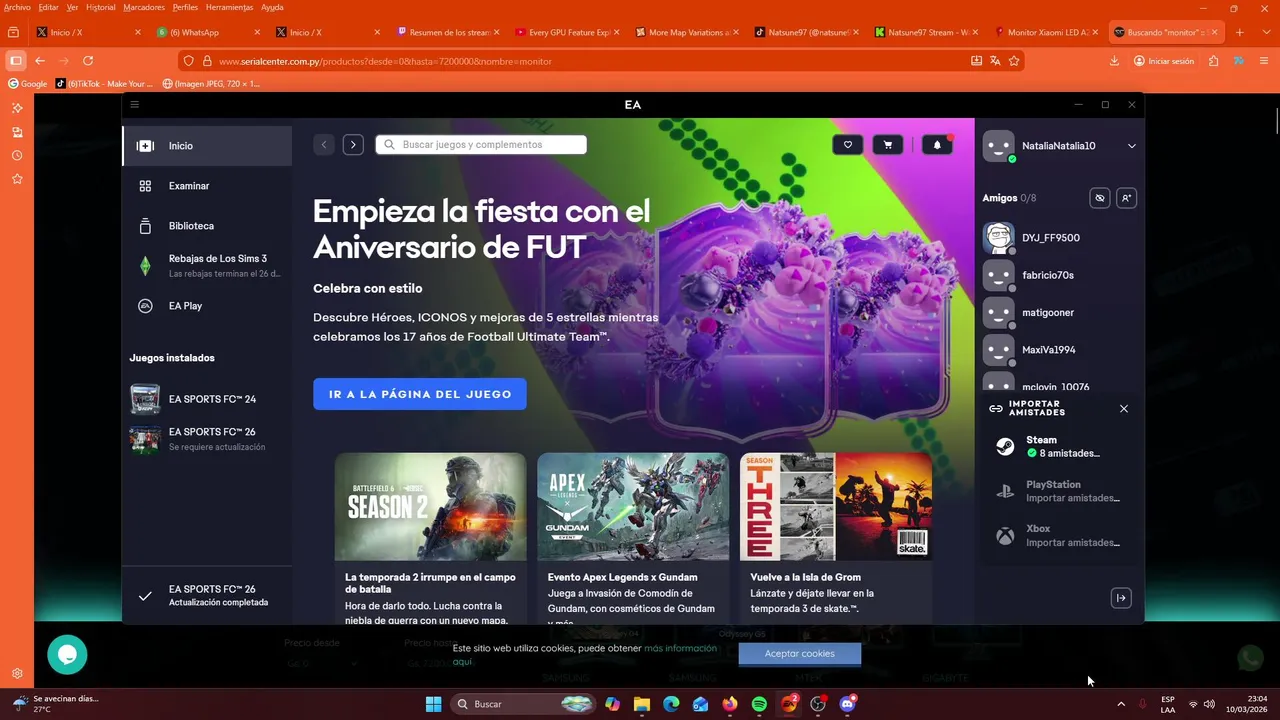This screenshot has width=1280, height=720.
Task: Open Rebajas de Los Sims 3
Action: point(207,266)
